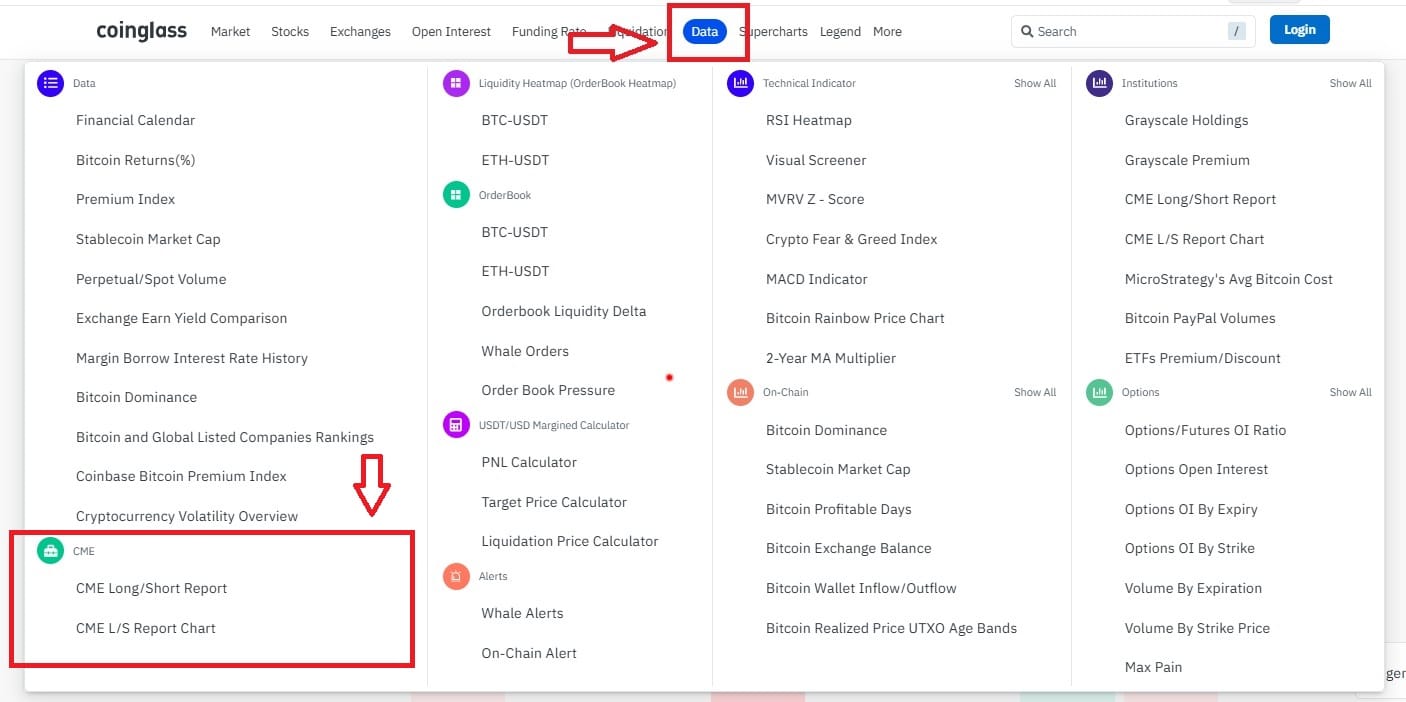Open the Market menu

[230, 32]
